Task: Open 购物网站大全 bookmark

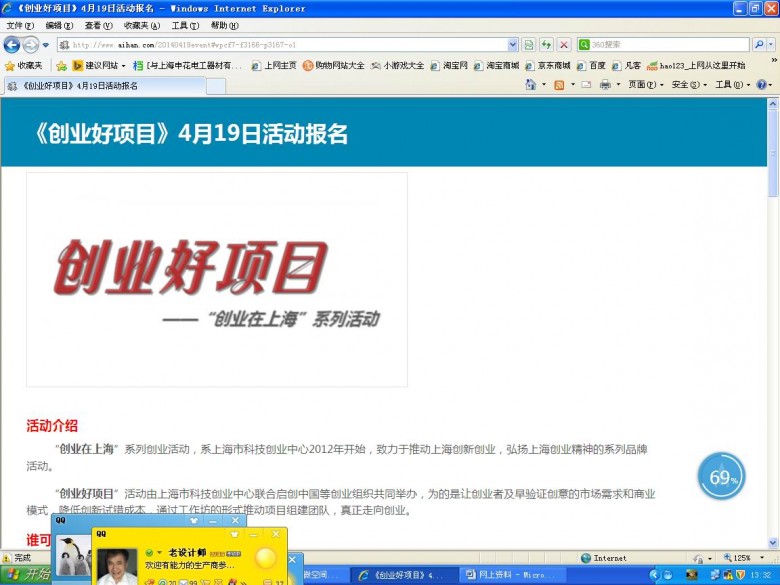Action: [x=333, y=65]
